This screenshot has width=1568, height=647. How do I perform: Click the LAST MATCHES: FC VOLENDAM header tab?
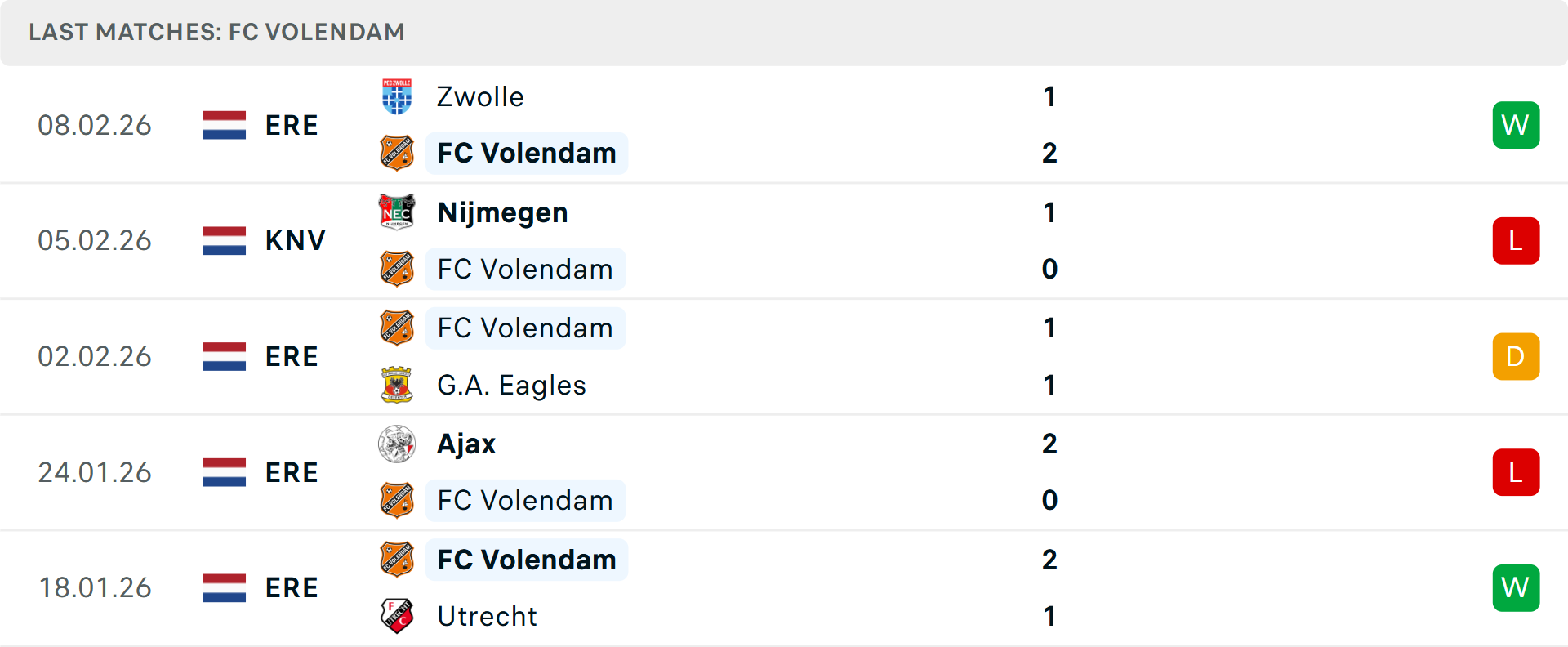tap(216, 32)
